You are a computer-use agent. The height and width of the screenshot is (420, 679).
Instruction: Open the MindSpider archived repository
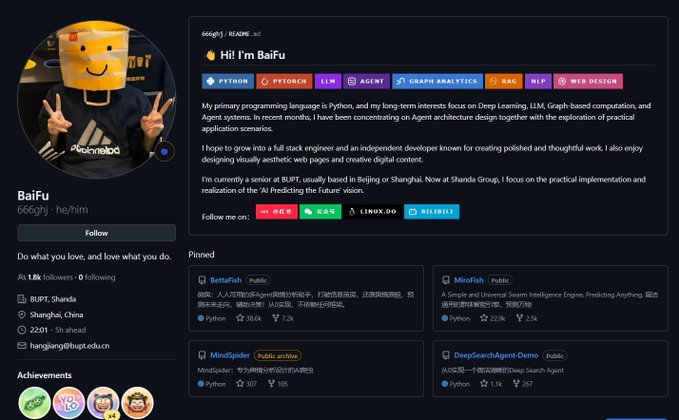point(230,355)
